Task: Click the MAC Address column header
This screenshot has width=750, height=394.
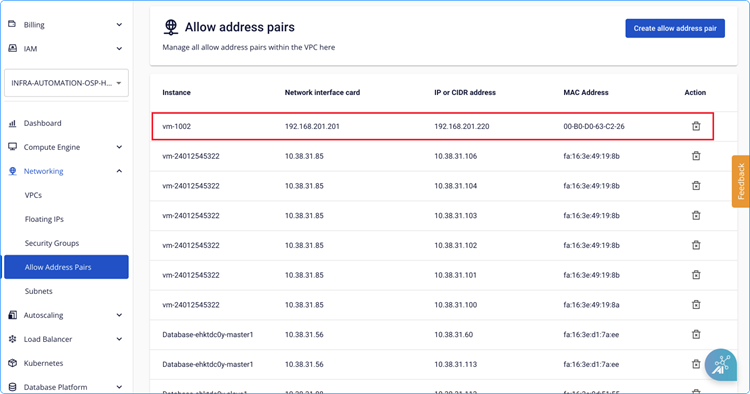Action: 586,92
